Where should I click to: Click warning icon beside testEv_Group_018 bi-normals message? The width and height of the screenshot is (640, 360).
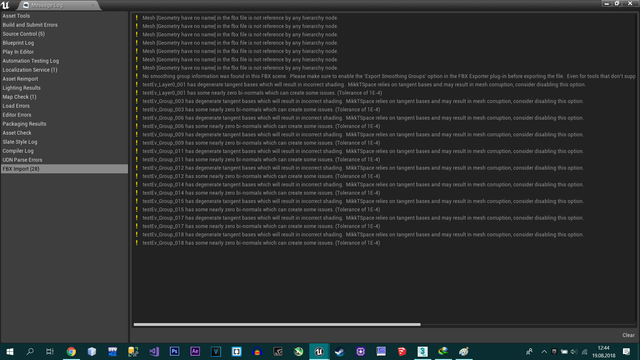(137, 243)
